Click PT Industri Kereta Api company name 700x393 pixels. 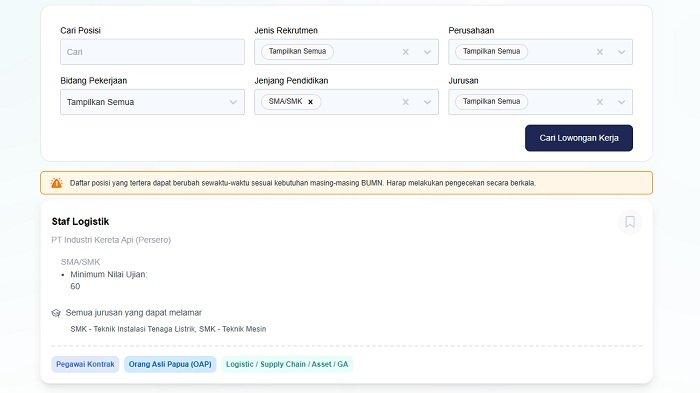pos(111,240)
